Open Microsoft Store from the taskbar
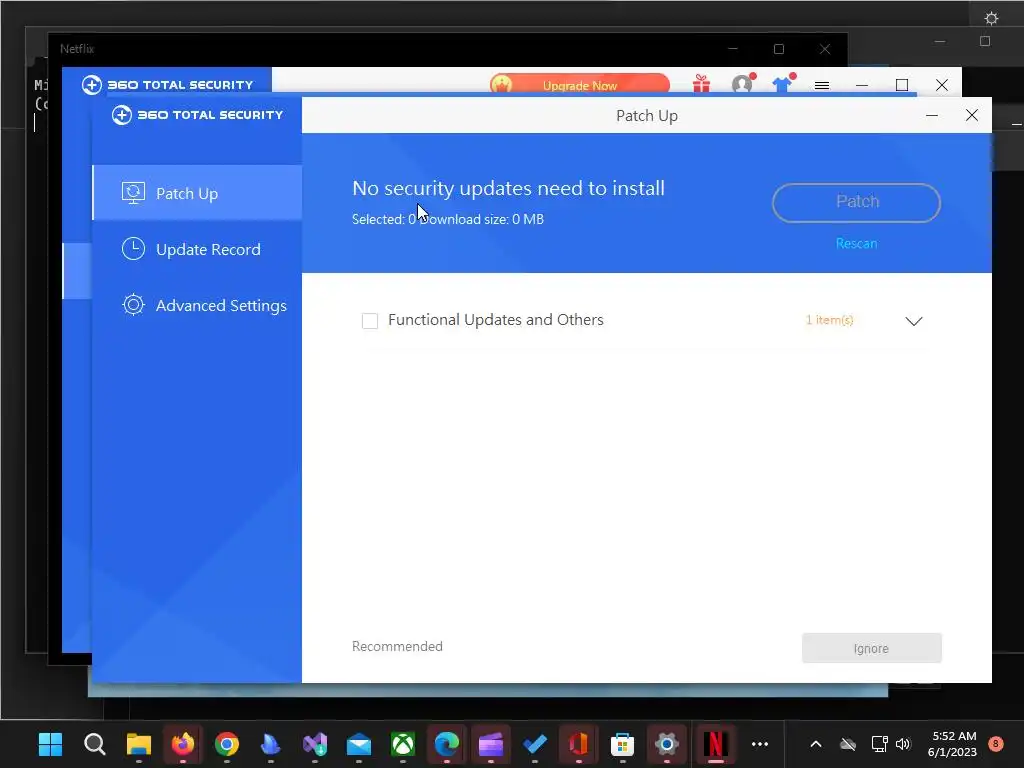The image size is (1024, 768). tap(622, 744)
